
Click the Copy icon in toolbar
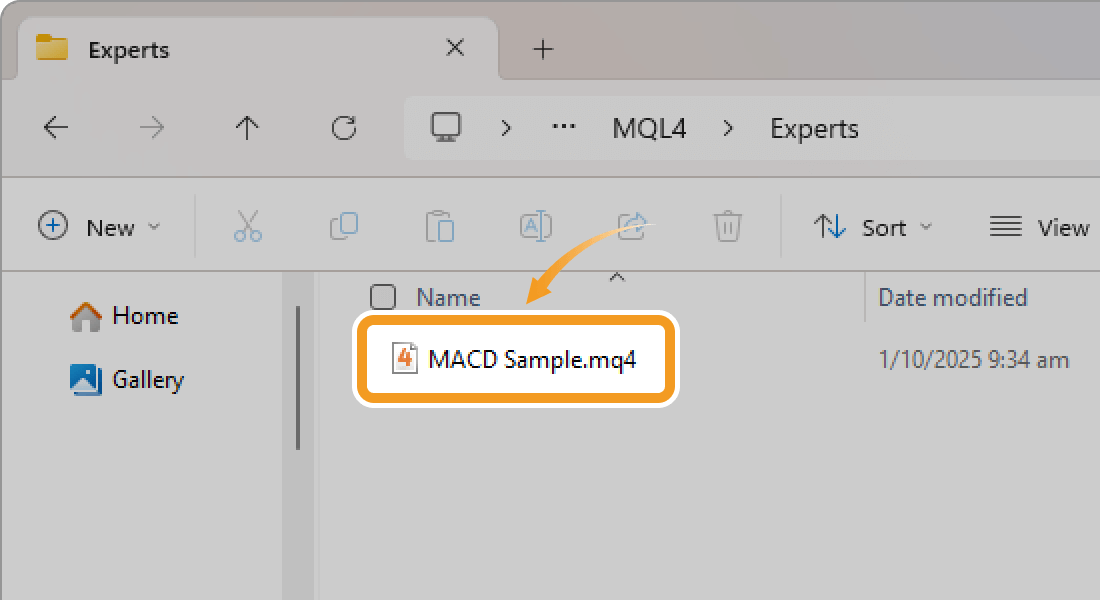pyautogui.click(x=344, y=227)
